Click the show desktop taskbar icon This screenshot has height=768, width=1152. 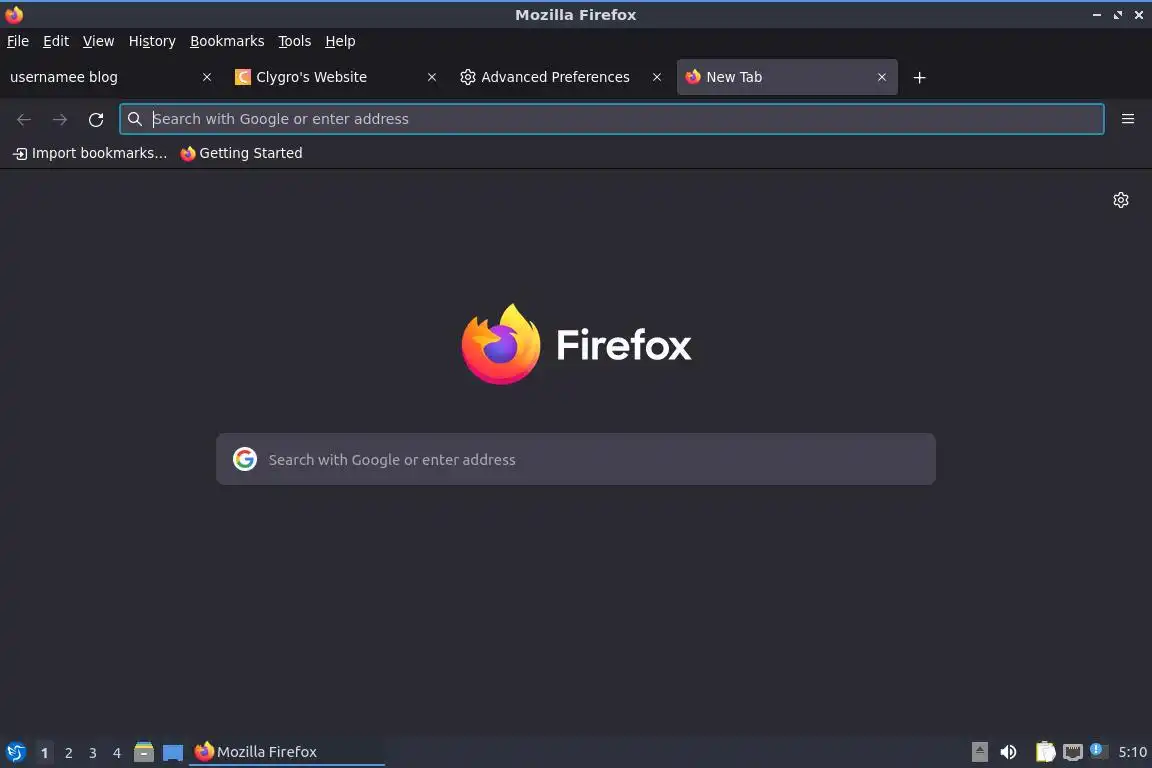click(173, 753)
